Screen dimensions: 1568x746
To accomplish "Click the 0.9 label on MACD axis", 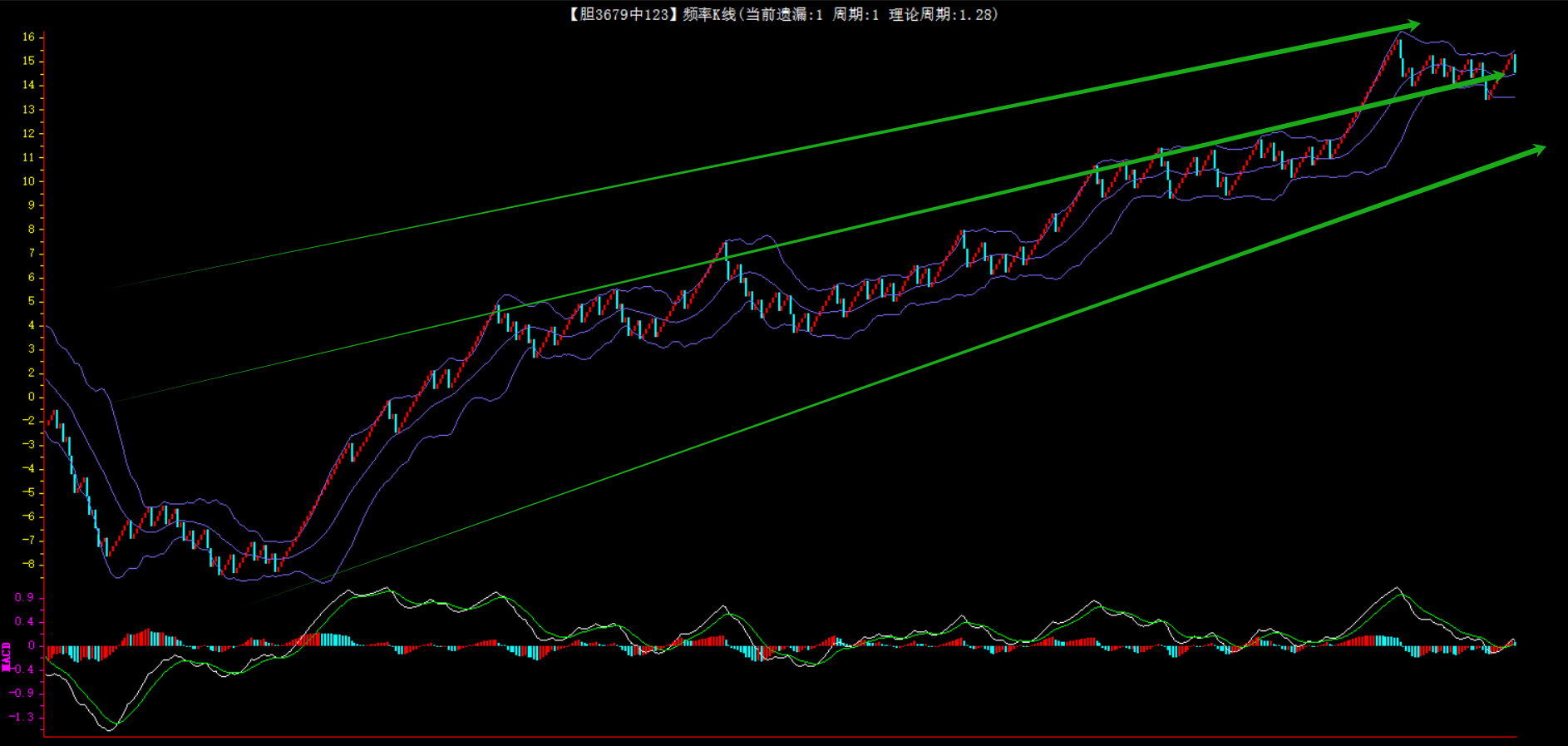I will [x=24, y=597].
